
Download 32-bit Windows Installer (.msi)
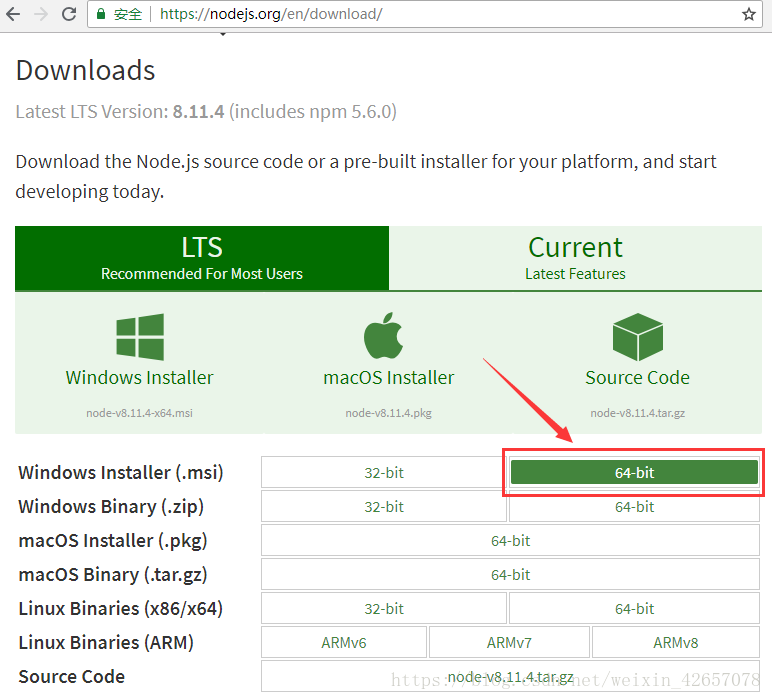coord(384,473)
